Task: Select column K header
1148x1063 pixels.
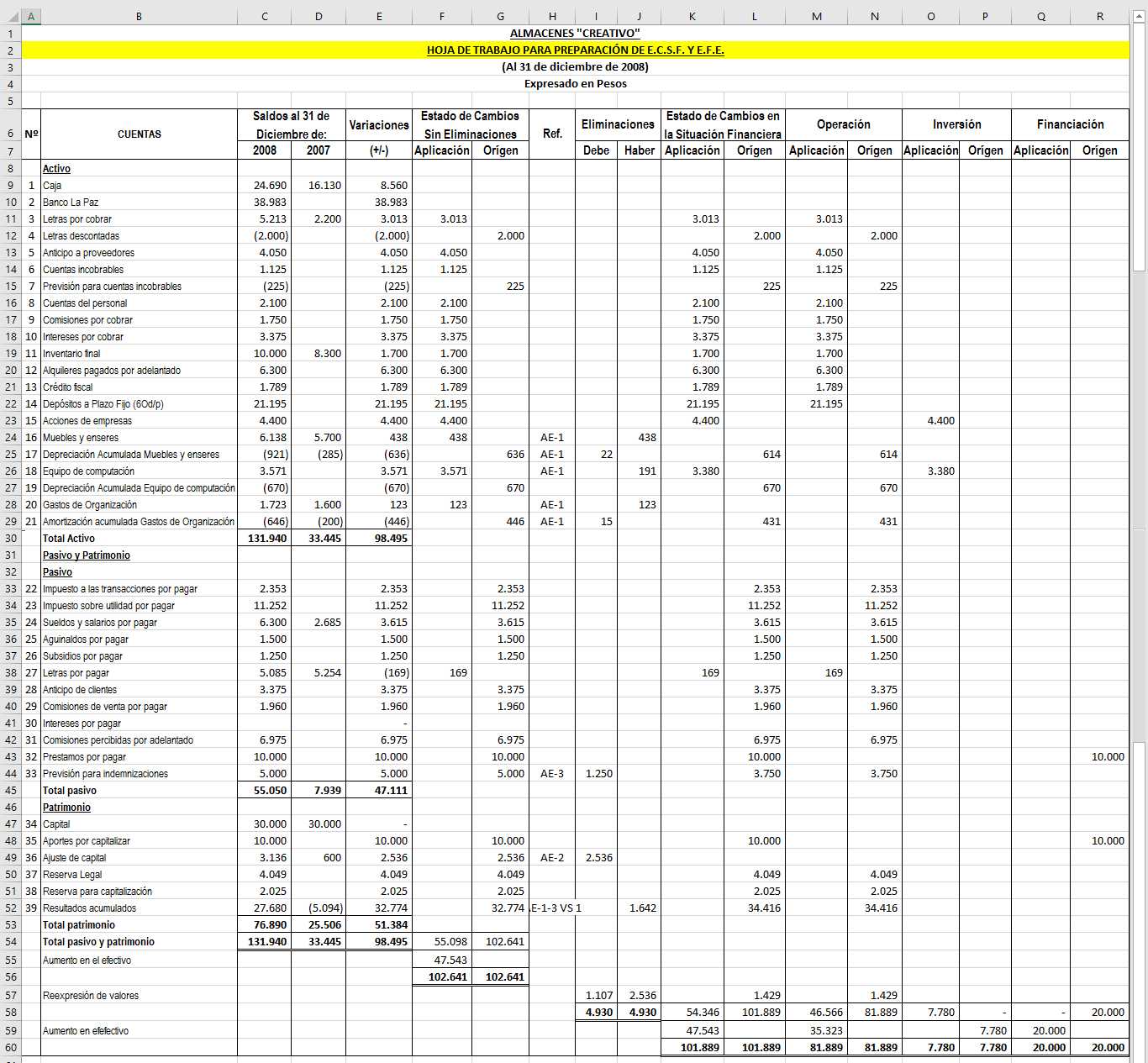Action: 692,16
